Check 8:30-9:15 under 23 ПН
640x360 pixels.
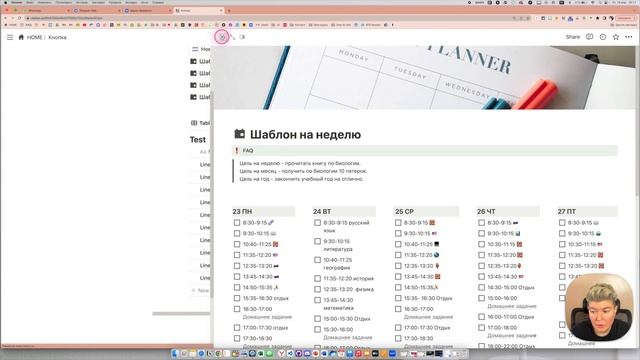237,223
